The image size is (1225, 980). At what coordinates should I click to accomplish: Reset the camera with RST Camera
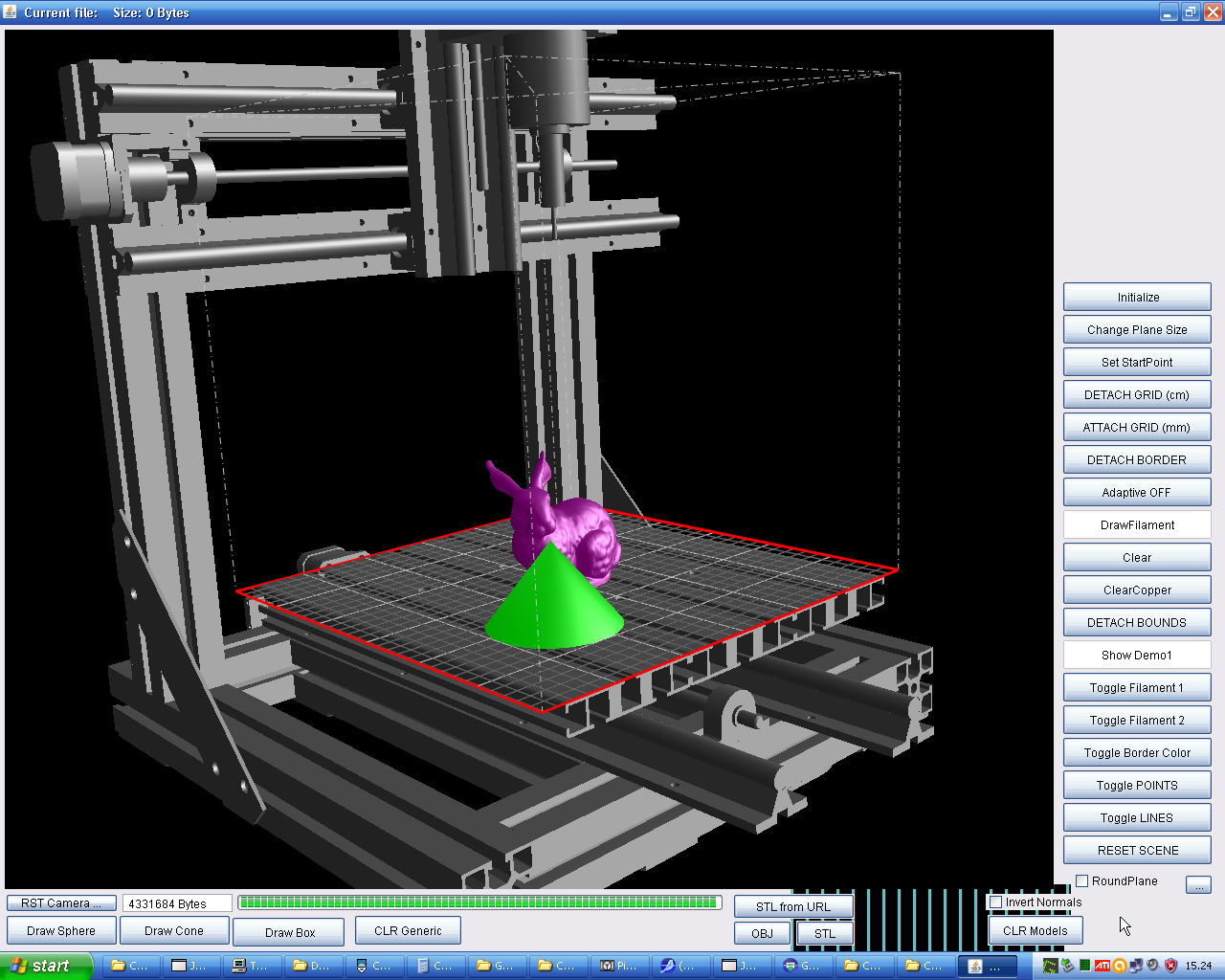point(61,902)
